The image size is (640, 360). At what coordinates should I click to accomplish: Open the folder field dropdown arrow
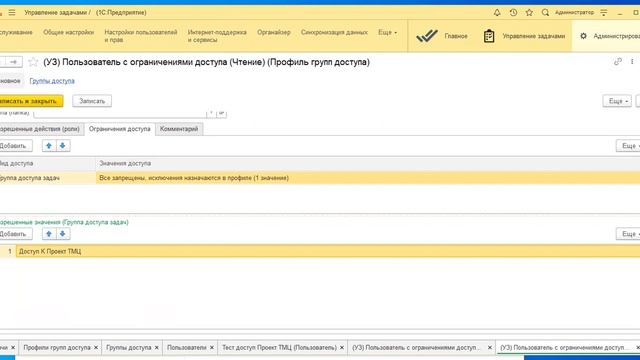point(211,113)
